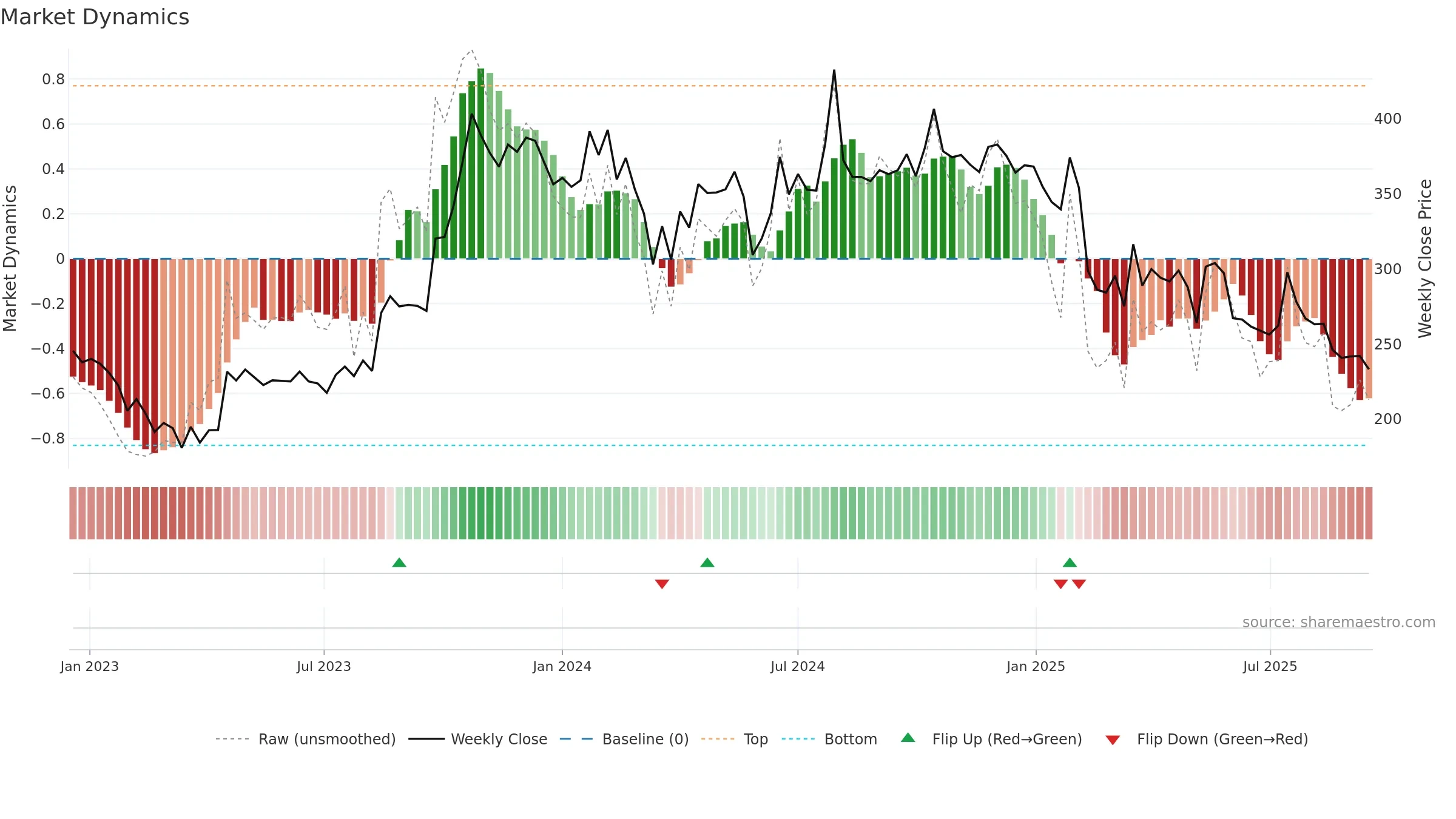This screenshot has width=1456, height=819.
Task: Click the Jan 2024 axis label
Action: coord(562,666)
